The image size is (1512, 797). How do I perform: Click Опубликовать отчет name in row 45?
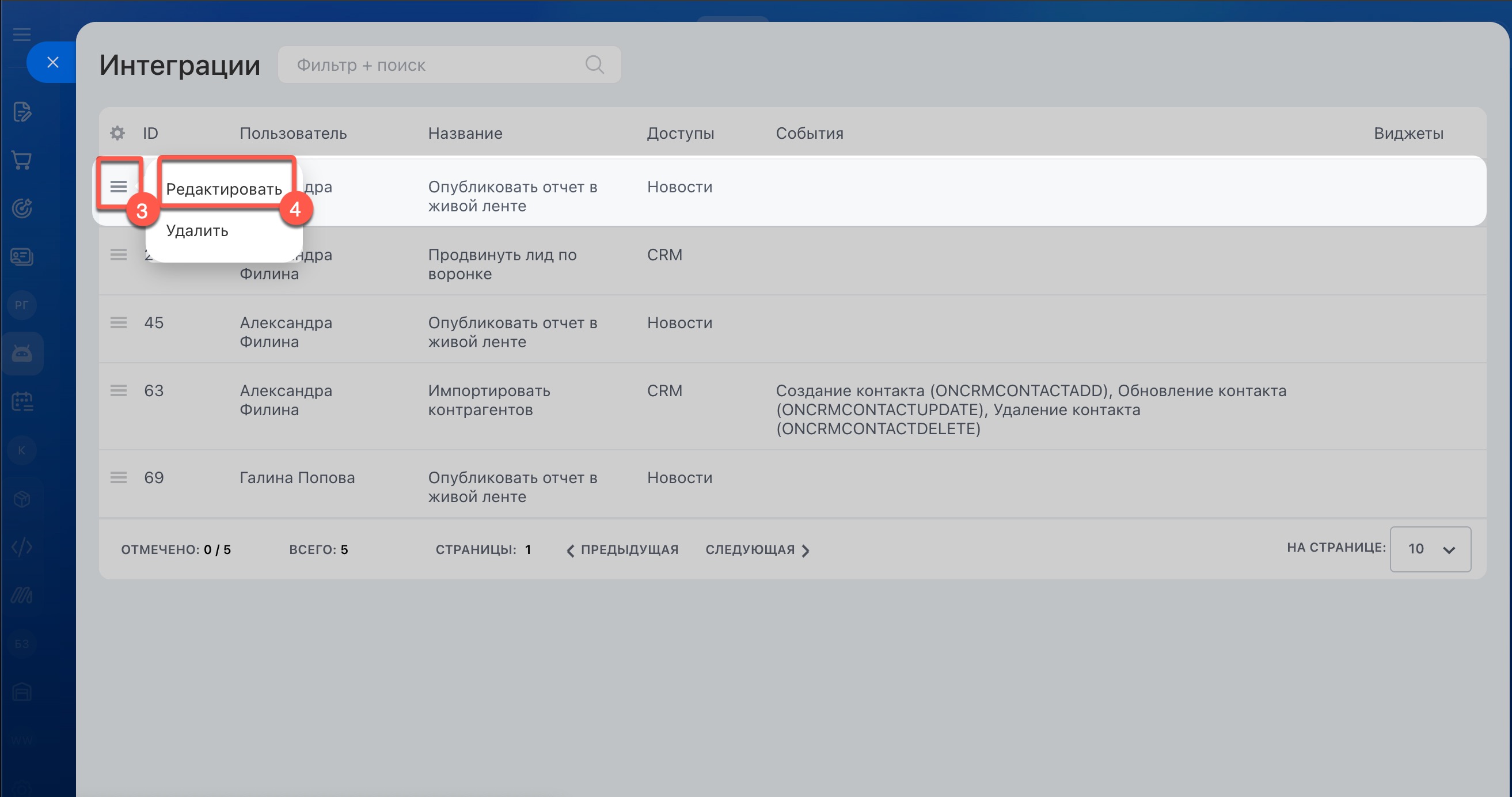pos(512,332)
